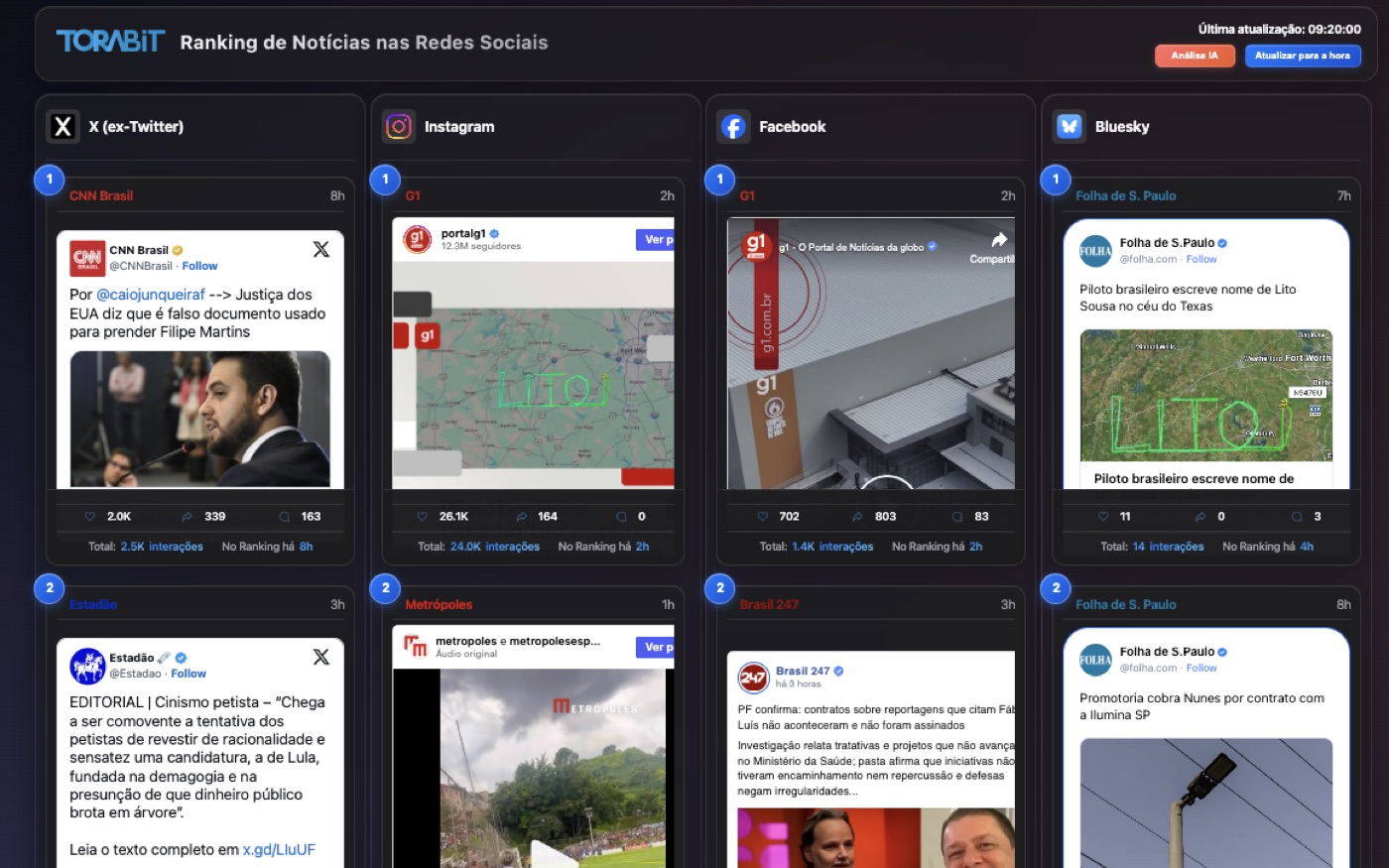Click the share icon next to 339
The height and width of the screenshot is (868, 1389).
(187, 517)
